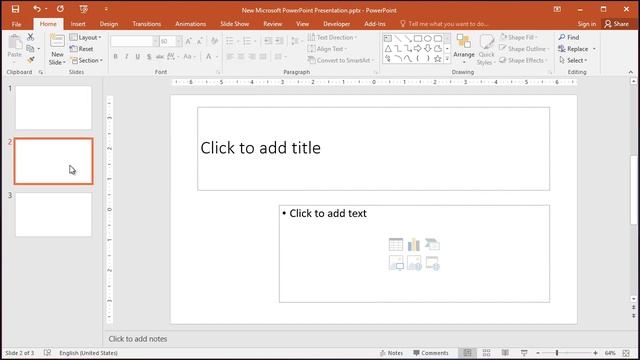This screenshot has height=360, width=640.
Task: Select star shape in shapes gallery
Action: 438,59
